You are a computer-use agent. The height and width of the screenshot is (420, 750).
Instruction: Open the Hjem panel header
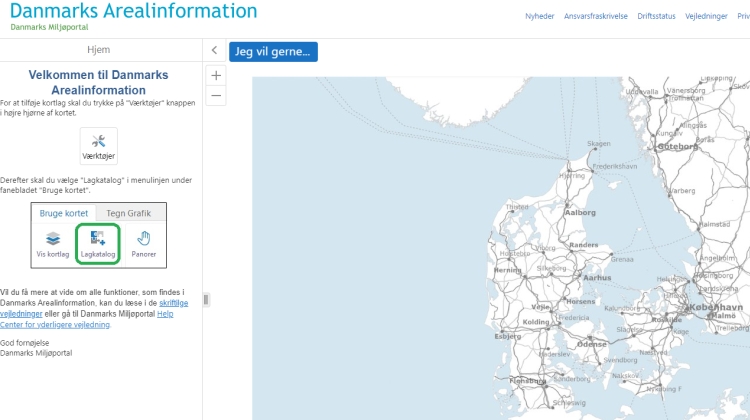click(x=99, y=50)
